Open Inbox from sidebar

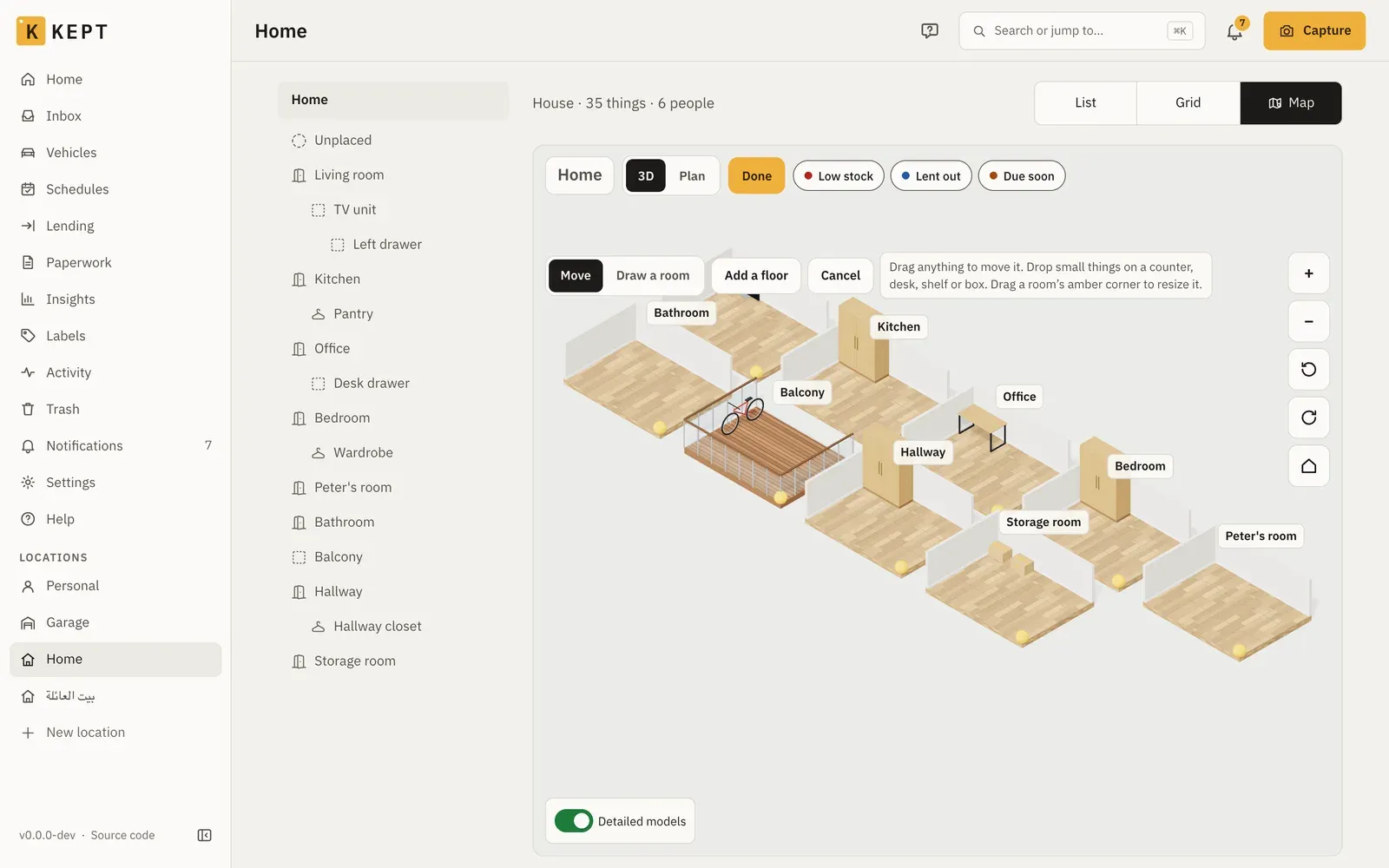pyautogui.click(x=115, y=115)
